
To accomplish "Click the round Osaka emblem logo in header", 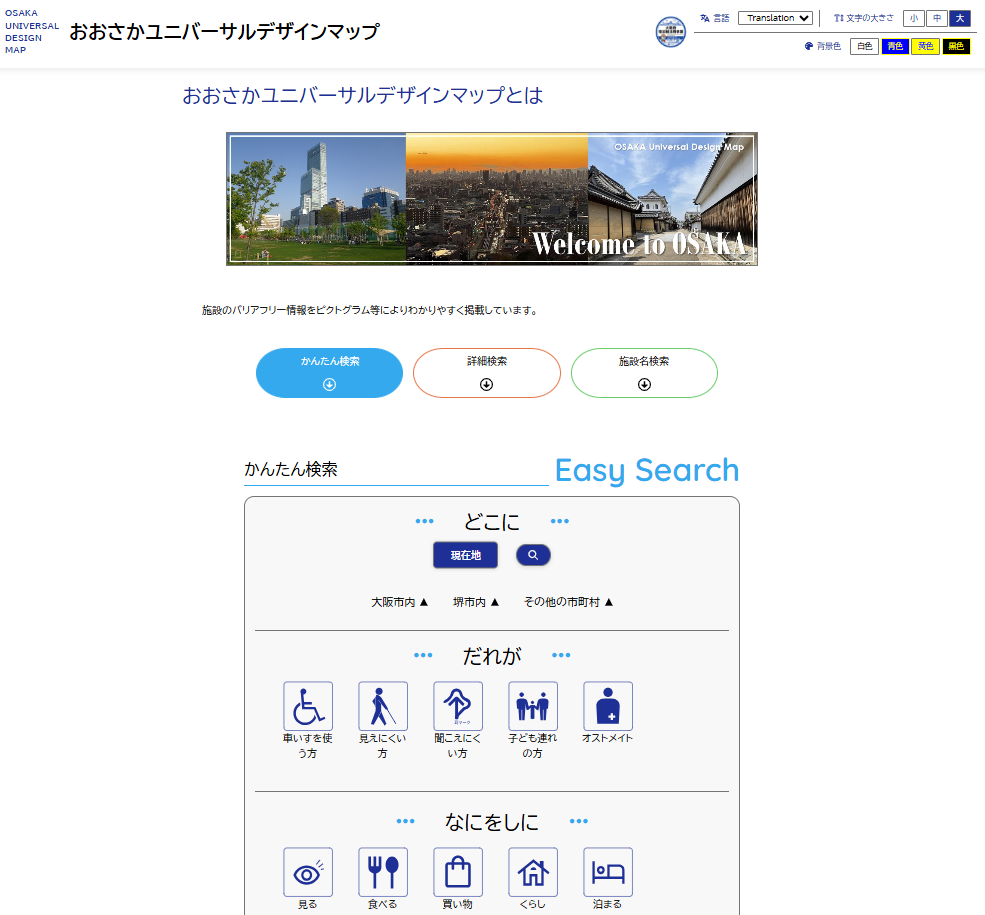I will coord(670,32).
